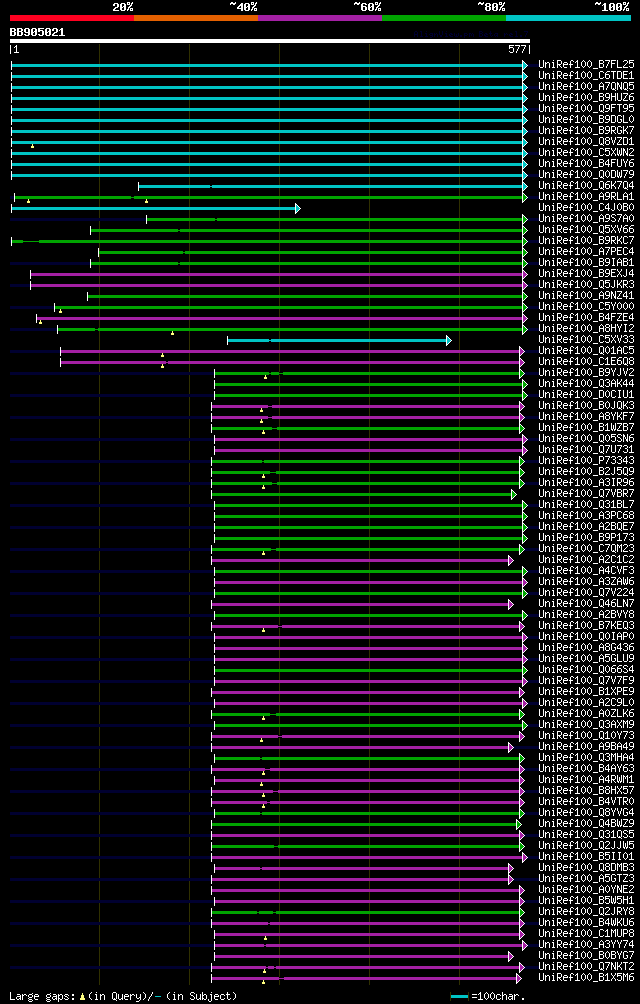Open hit UniRef100_B1X5M6

pos(586,978)
